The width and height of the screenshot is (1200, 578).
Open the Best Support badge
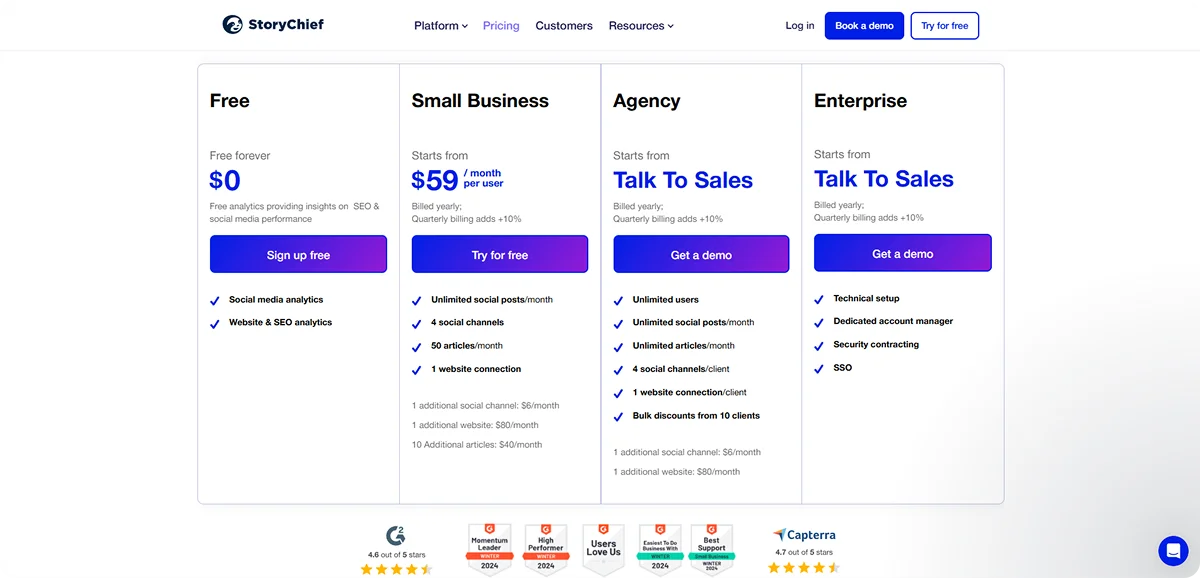click(x=711, y=548)
